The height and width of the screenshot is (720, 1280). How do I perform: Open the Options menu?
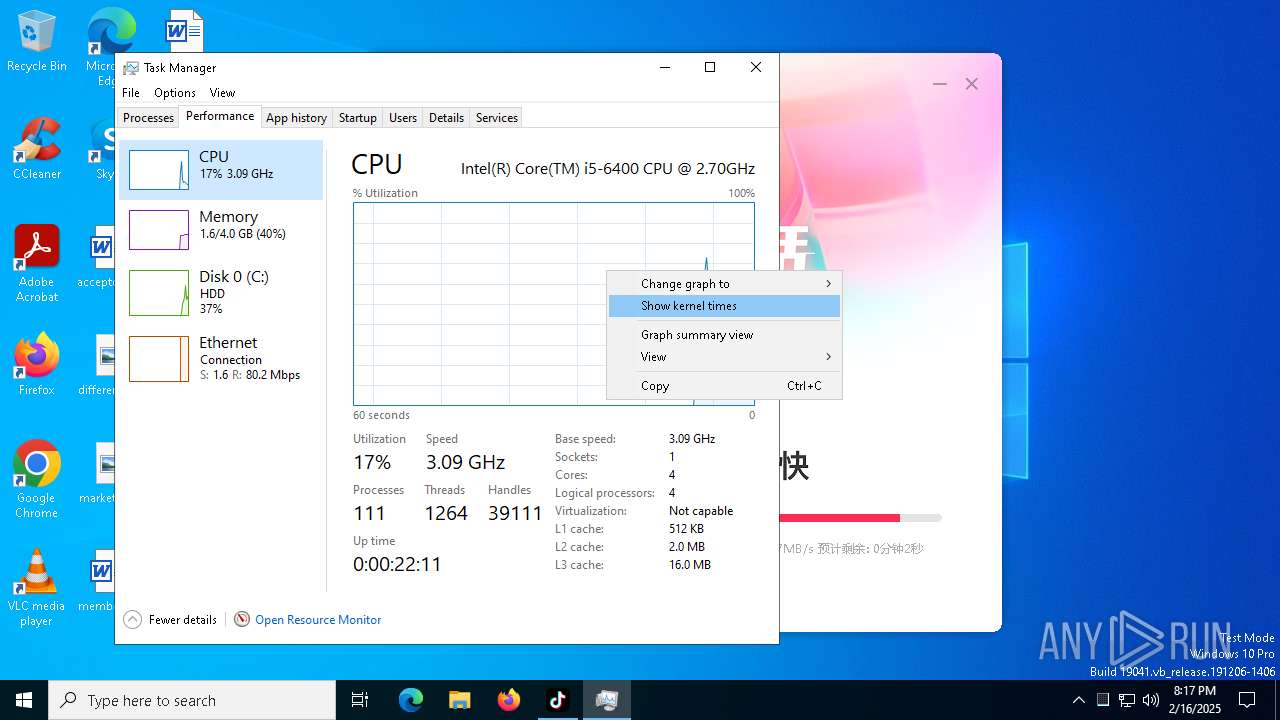click(x=175, y=93)
